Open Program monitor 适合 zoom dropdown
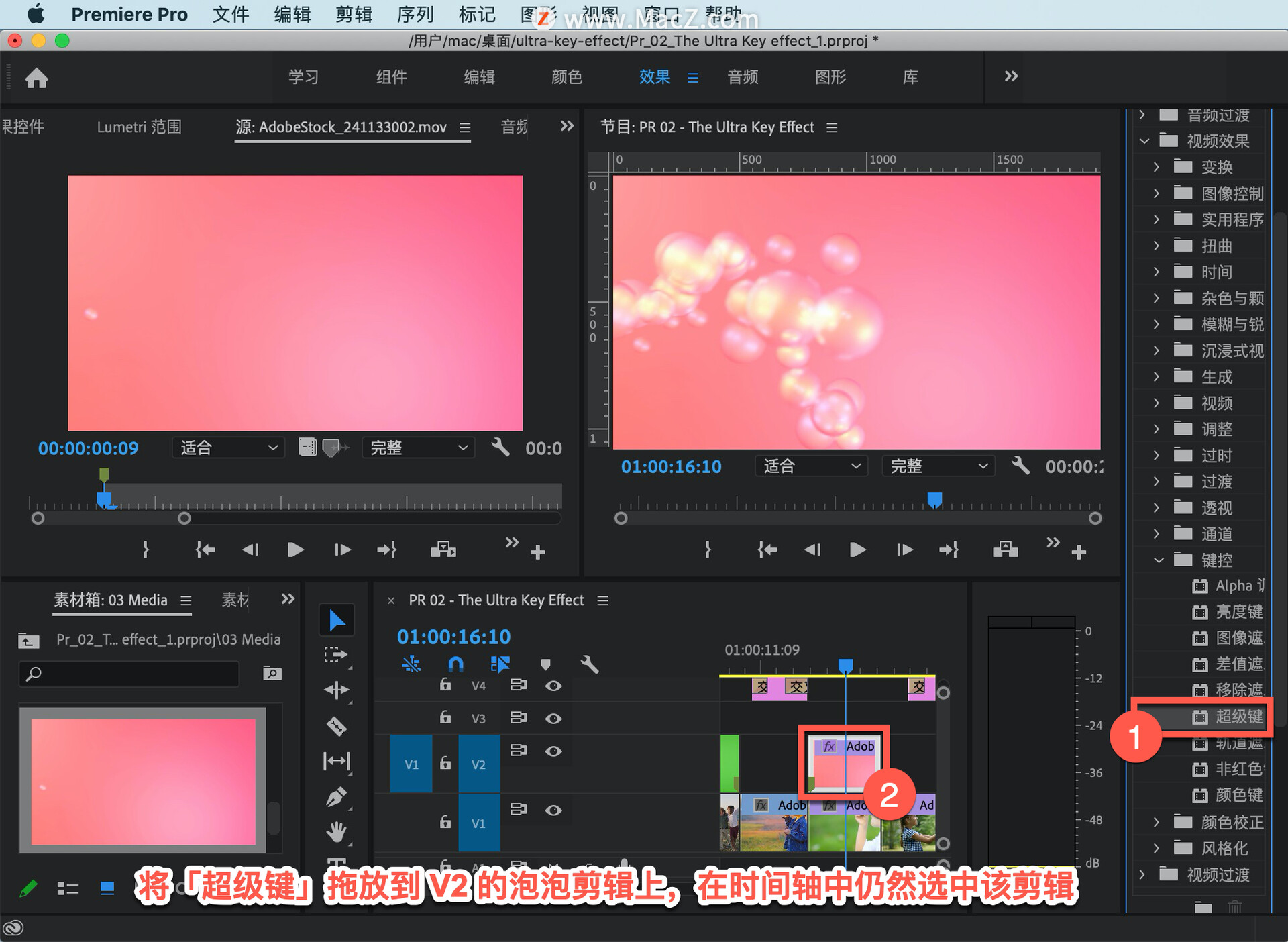This screenshot has height=942, width=1288. [x=811, y=466]
